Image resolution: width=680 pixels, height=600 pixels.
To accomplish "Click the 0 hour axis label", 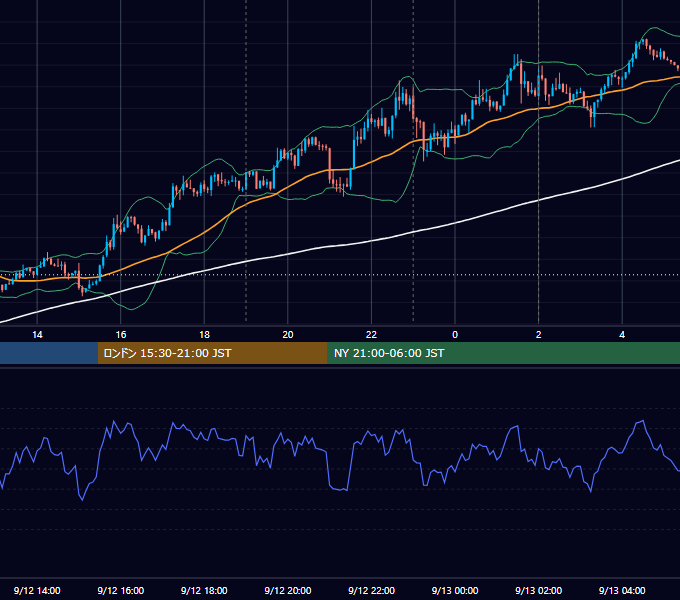I will point(455,335).
